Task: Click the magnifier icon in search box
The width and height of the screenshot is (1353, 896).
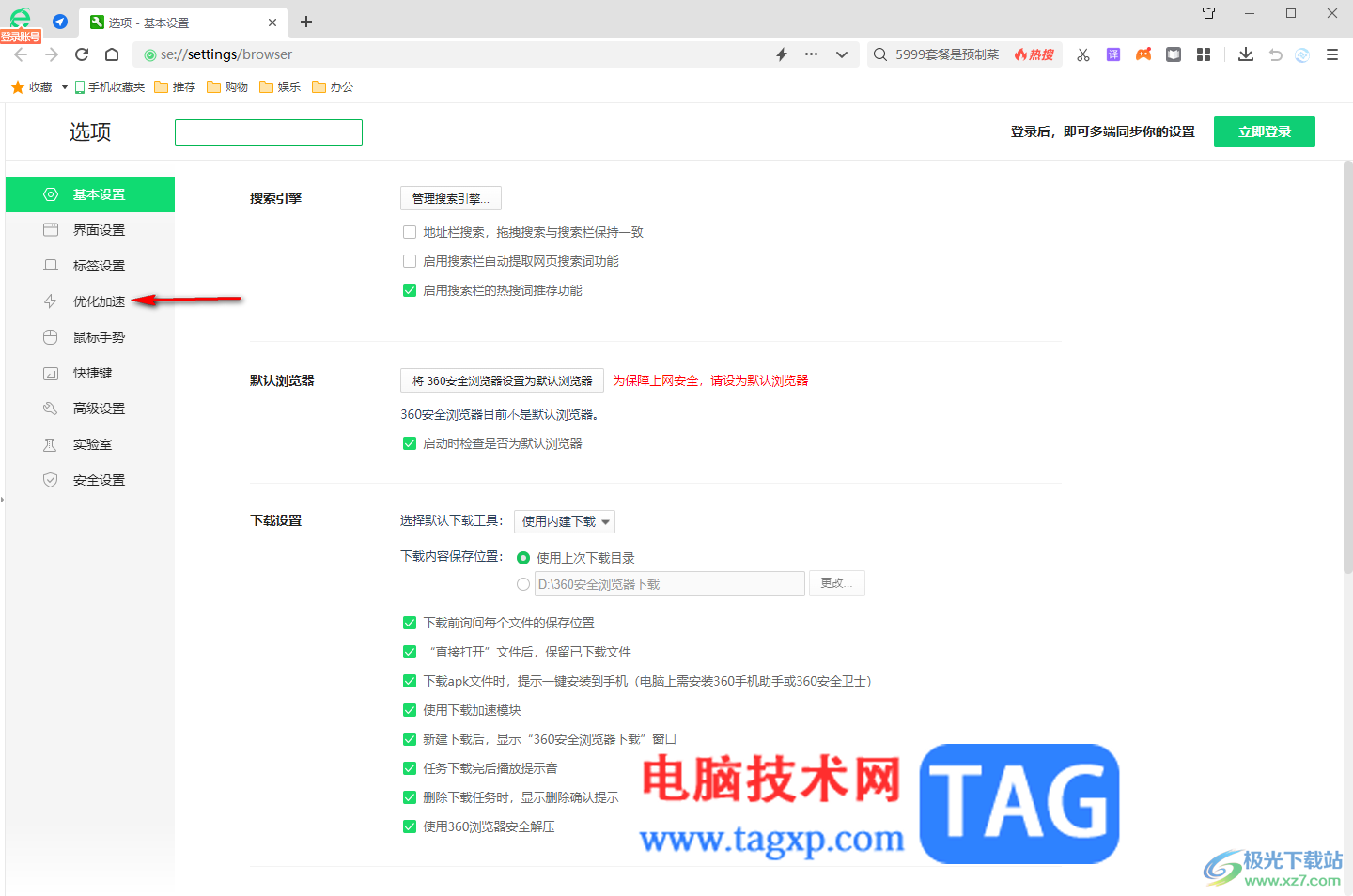Action: click(880, 54)
